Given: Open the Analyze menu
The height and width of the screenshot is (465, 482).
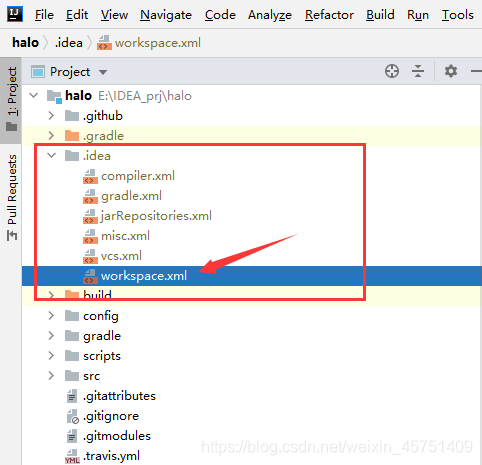Looking at the screenshot, I should click(x=270, y=15).
